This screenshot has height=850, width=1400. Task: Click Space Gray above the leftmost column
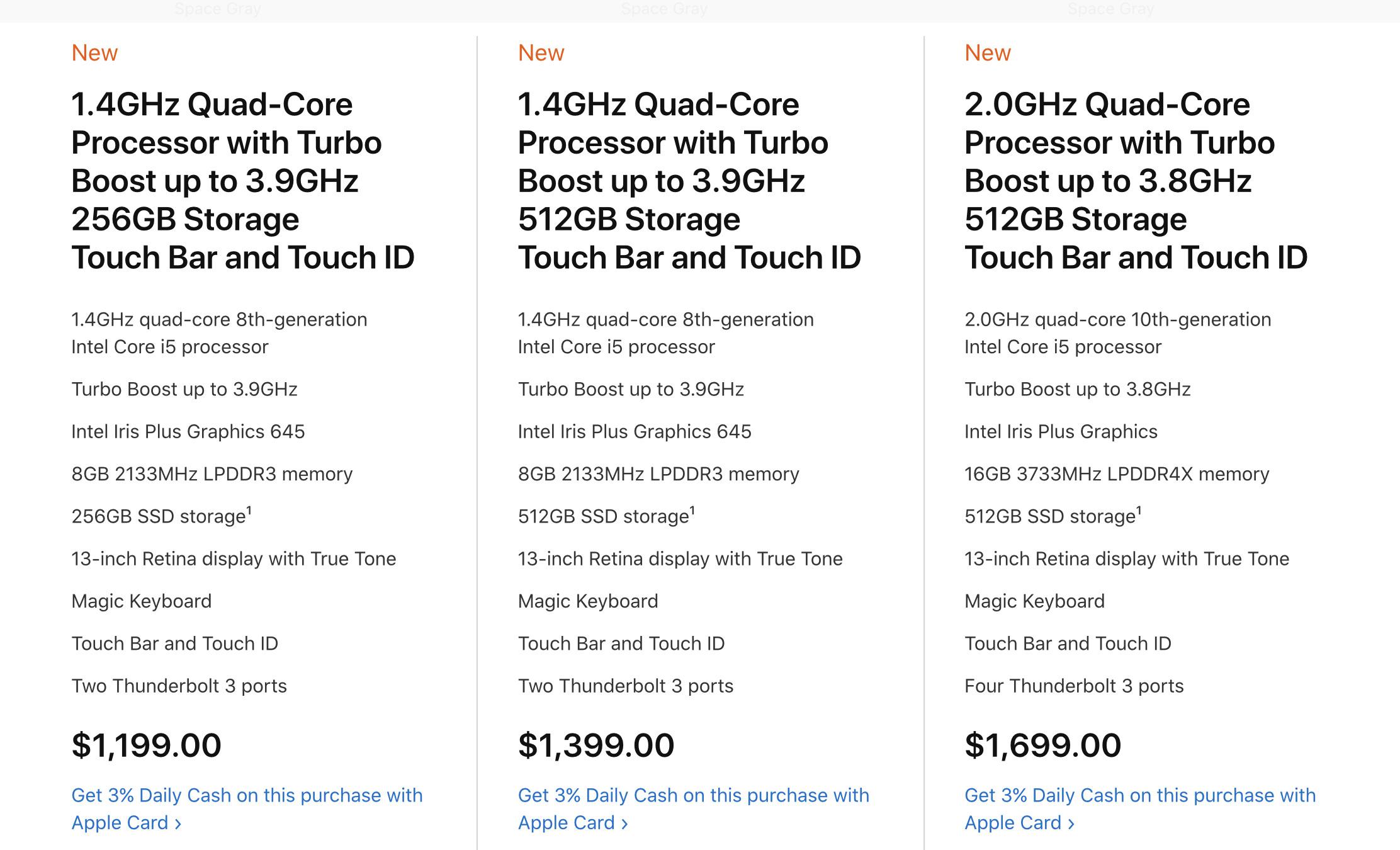(218, 9)
